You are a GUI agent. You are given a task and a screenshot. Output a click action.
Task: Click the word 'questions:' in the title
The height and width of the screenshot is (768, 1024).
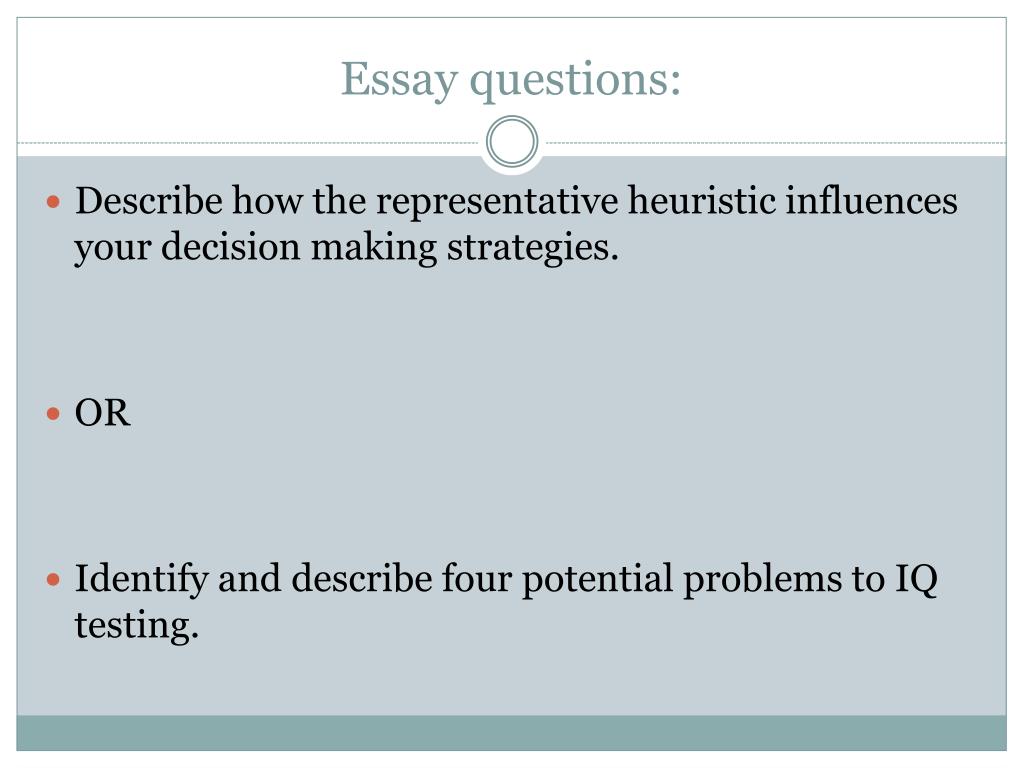pyautogui.click(x=576, y=82)
